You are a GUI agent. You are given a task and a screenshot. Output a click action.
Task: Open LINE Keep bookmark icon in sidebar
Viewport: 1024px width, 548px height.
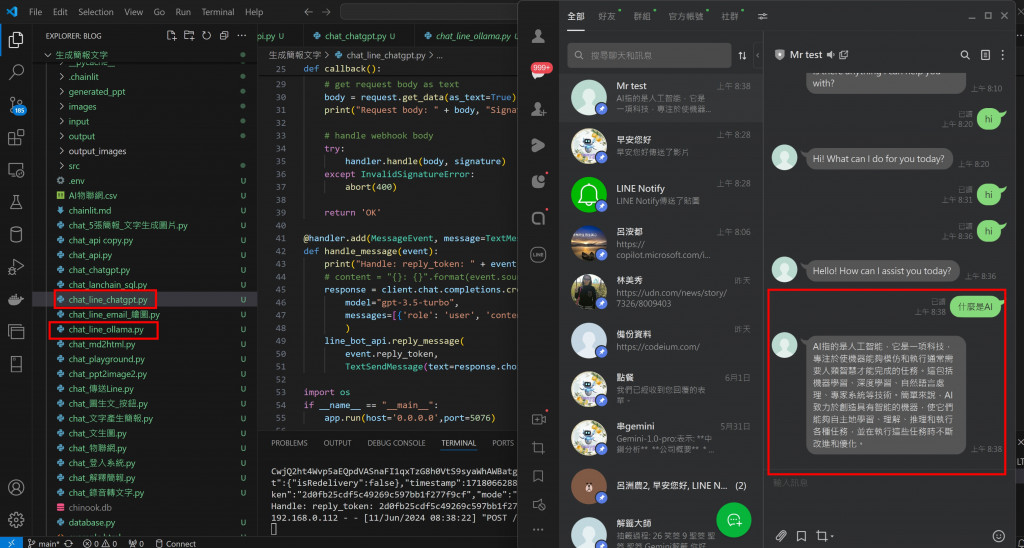[538, 476]
